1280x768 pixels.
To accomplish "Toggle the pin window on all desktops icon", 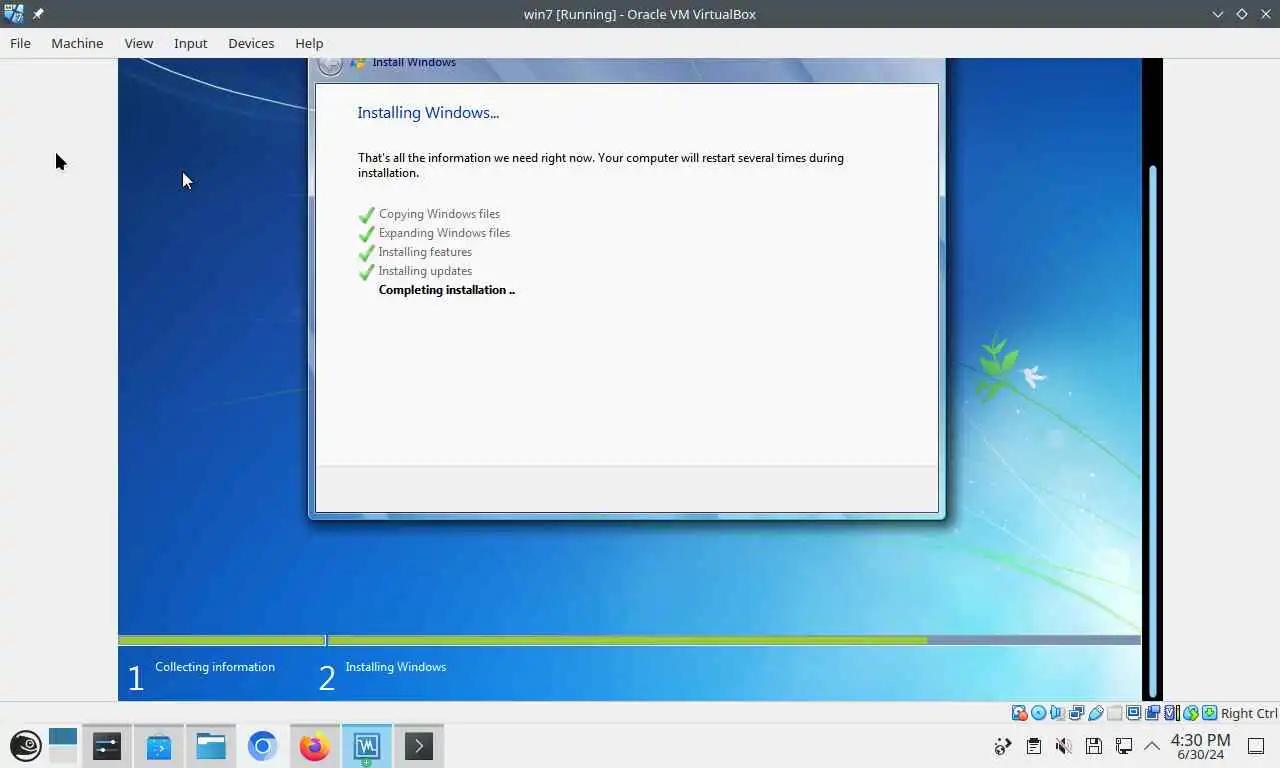I will [x=38, y=14].
